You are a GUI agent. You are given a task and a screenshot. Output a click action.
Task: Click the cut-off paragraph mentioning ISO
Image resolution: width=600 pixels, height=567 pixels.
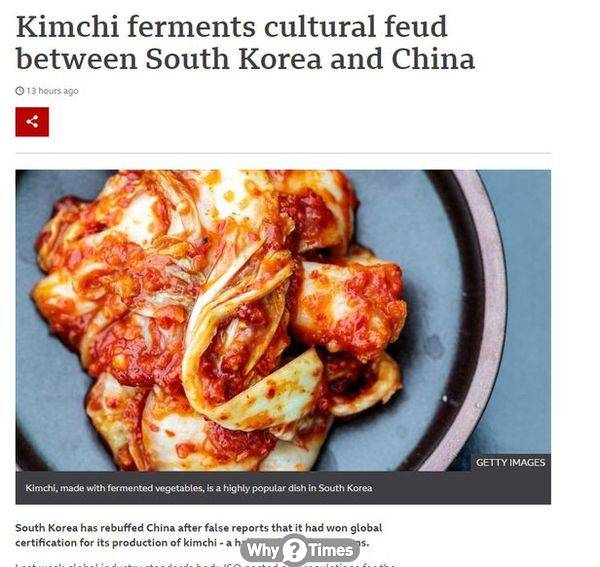(x=205, y=564)
